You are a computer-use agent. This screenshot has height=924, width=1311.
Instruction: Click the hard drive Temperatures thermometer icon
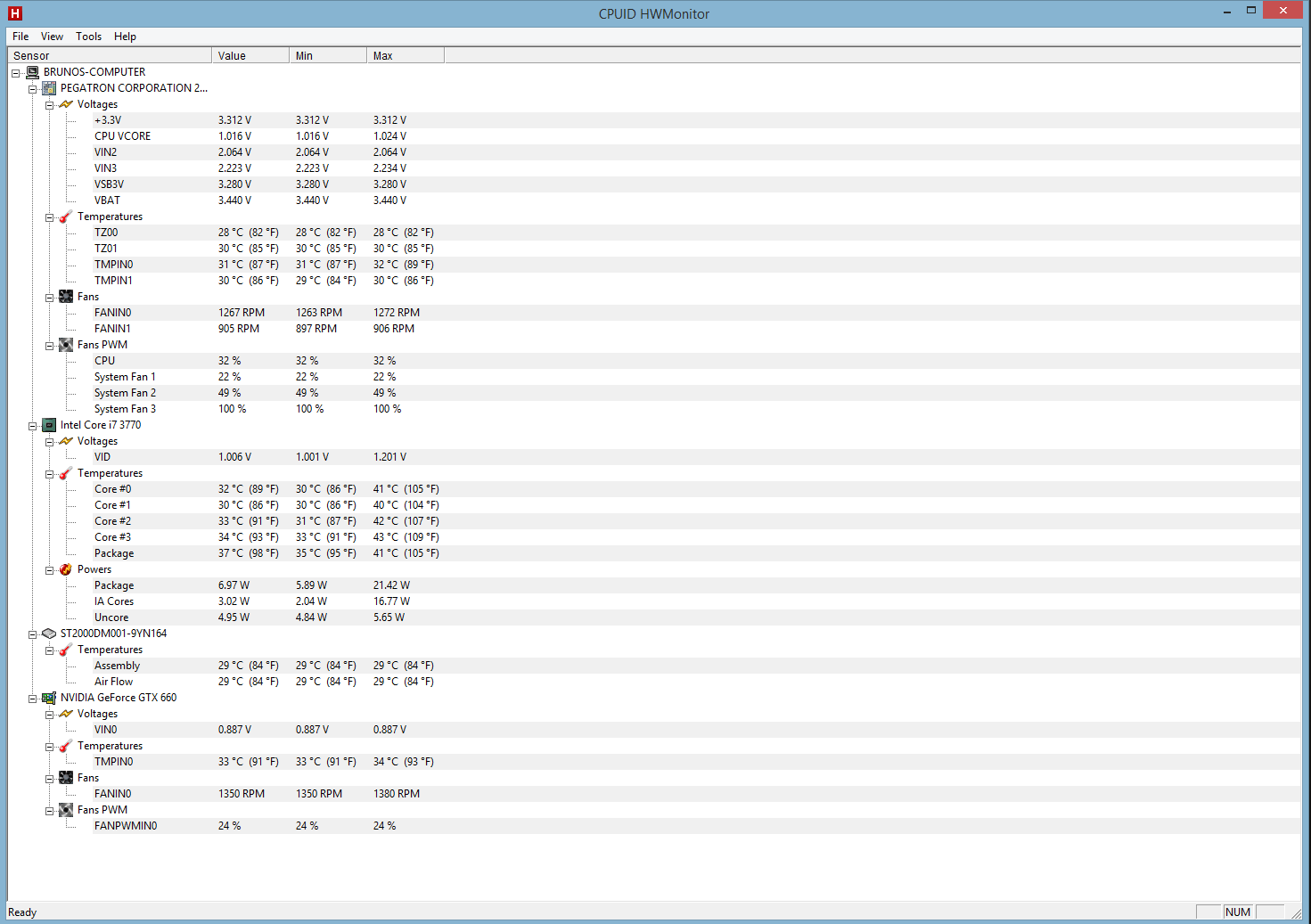(x=66, y=650)
